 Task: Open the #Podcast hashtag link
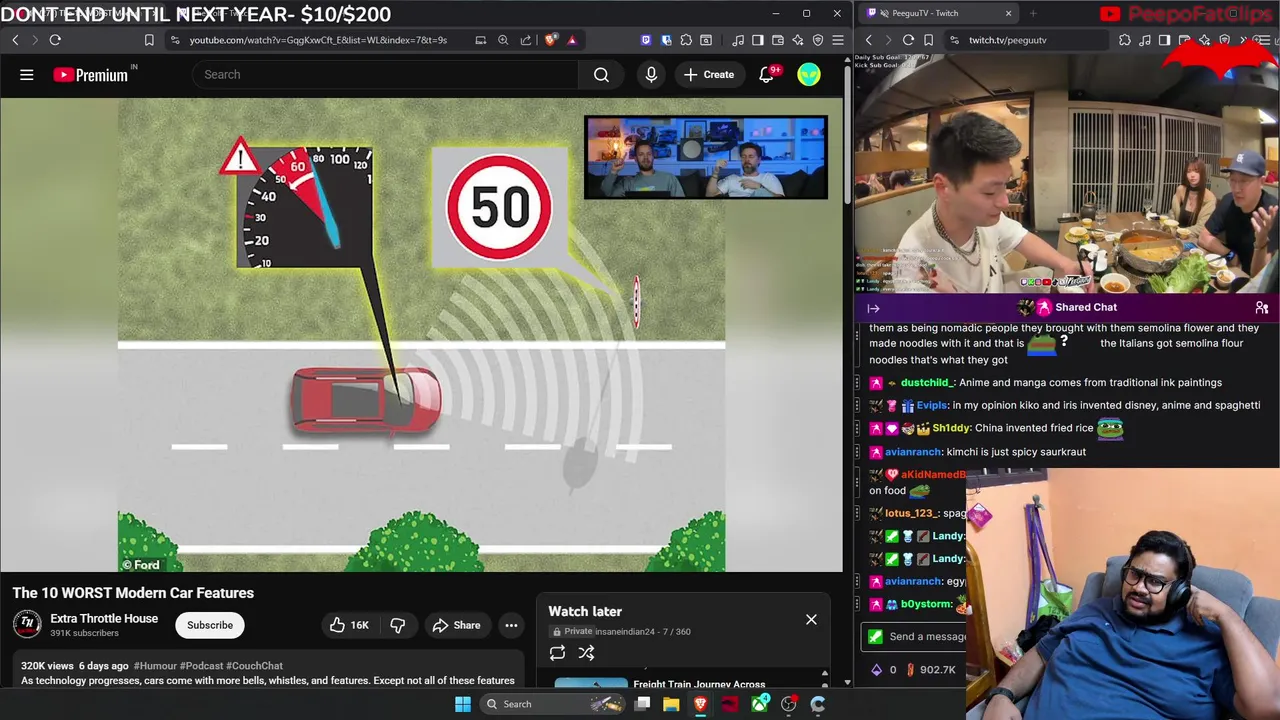201,666
